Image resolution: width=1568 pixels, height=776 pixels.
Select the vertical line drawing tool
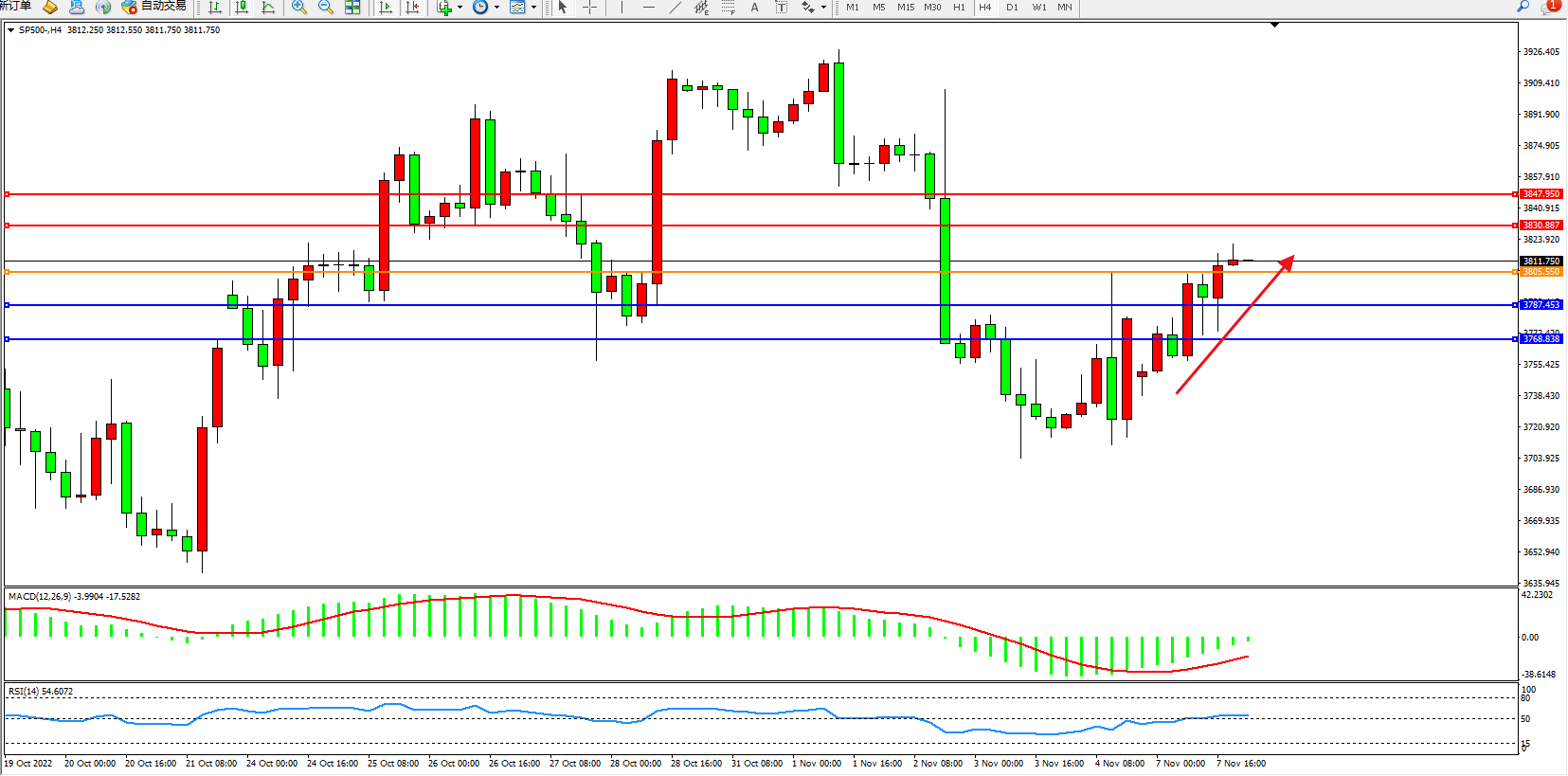tap(622, 8)
